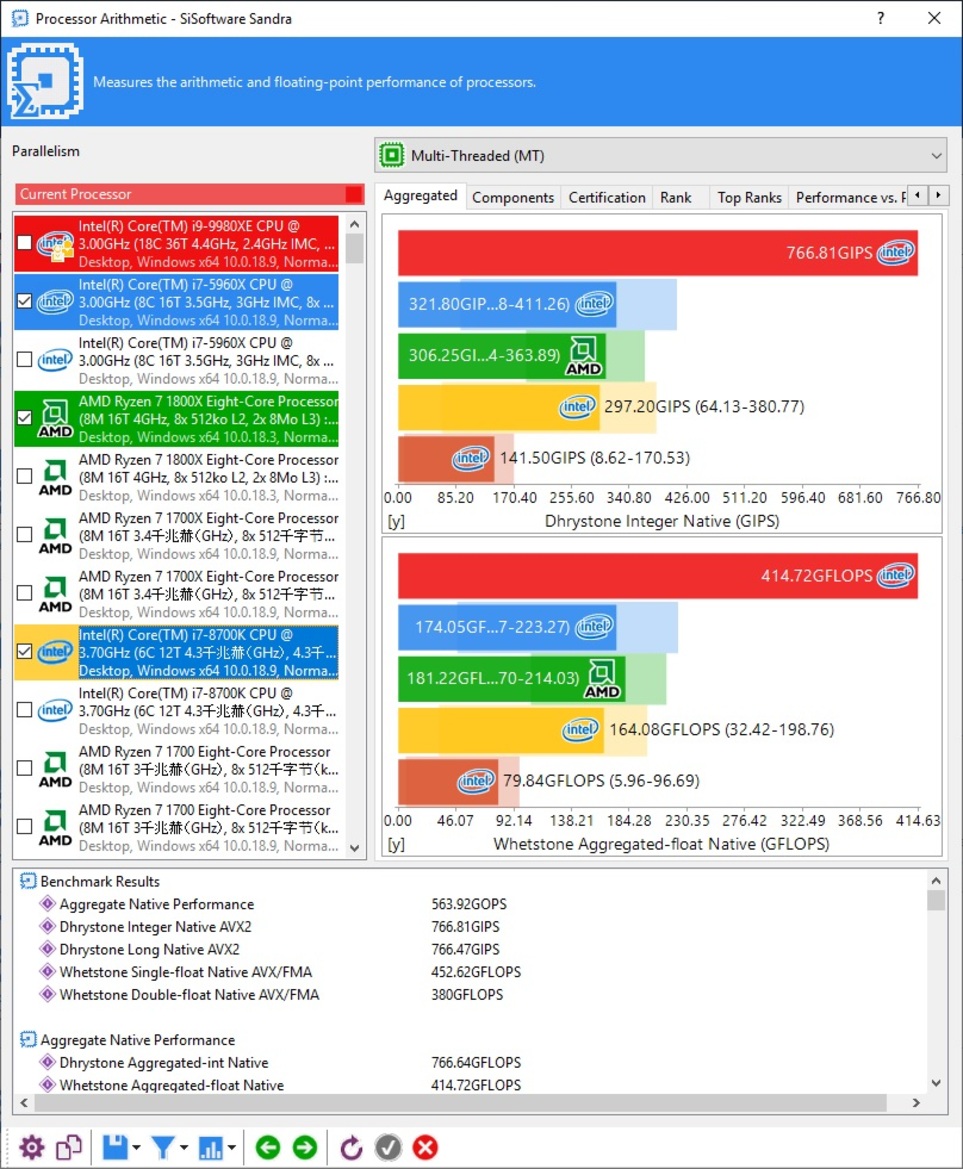This screenshot has width=963, height=1169.
Task: Select the 563.92GOPS aggregate result value
Action: coord(469,904)
